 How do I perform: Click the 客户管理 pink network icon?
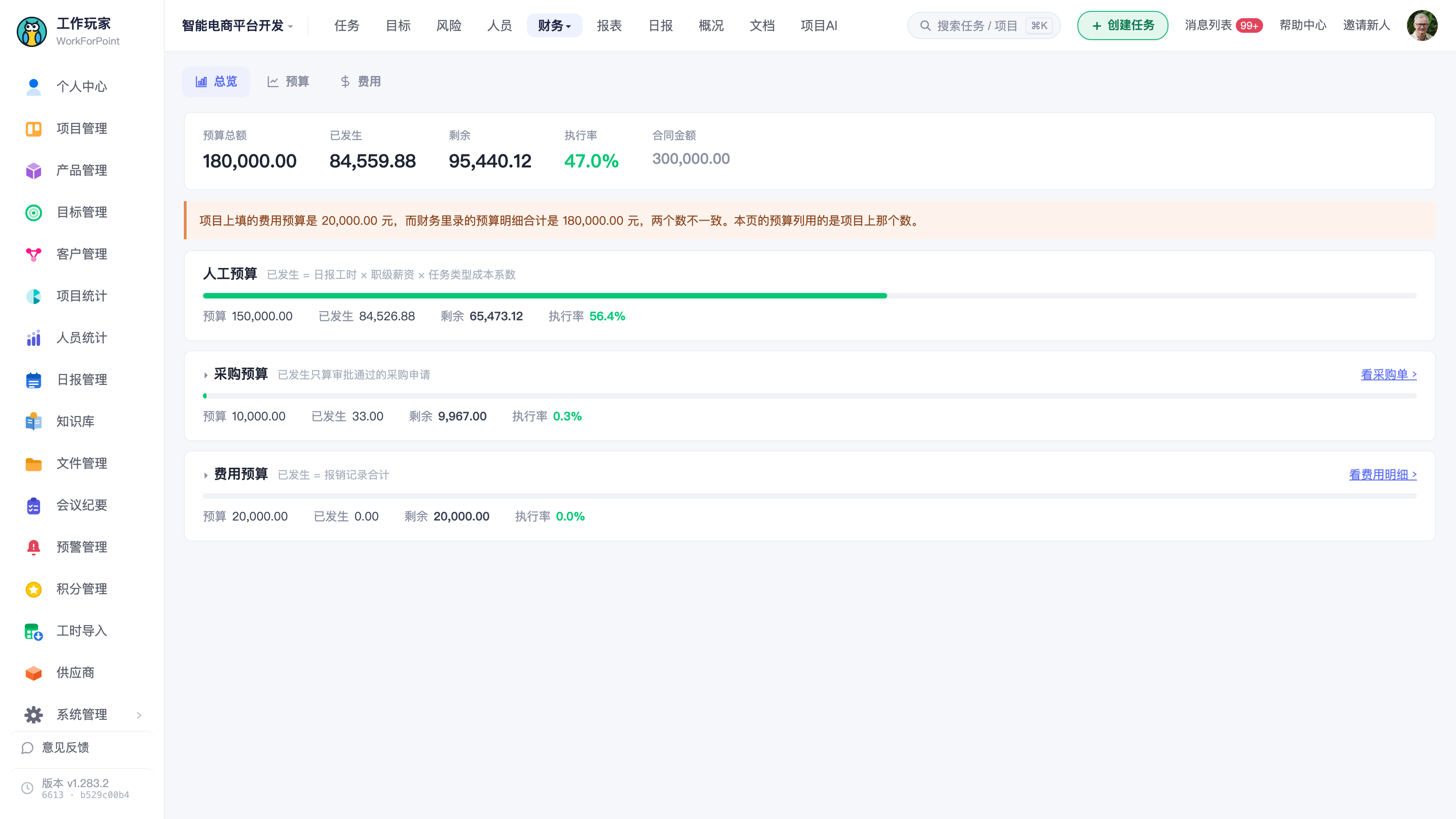pyautogui.click(x=33, y=254)
